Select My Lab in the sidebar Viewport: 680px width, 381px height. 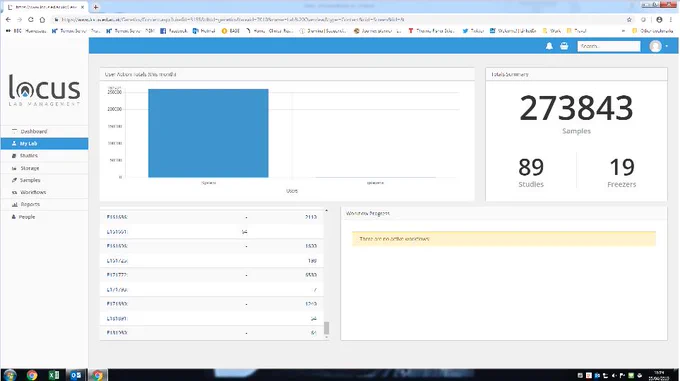coord(44,143)
